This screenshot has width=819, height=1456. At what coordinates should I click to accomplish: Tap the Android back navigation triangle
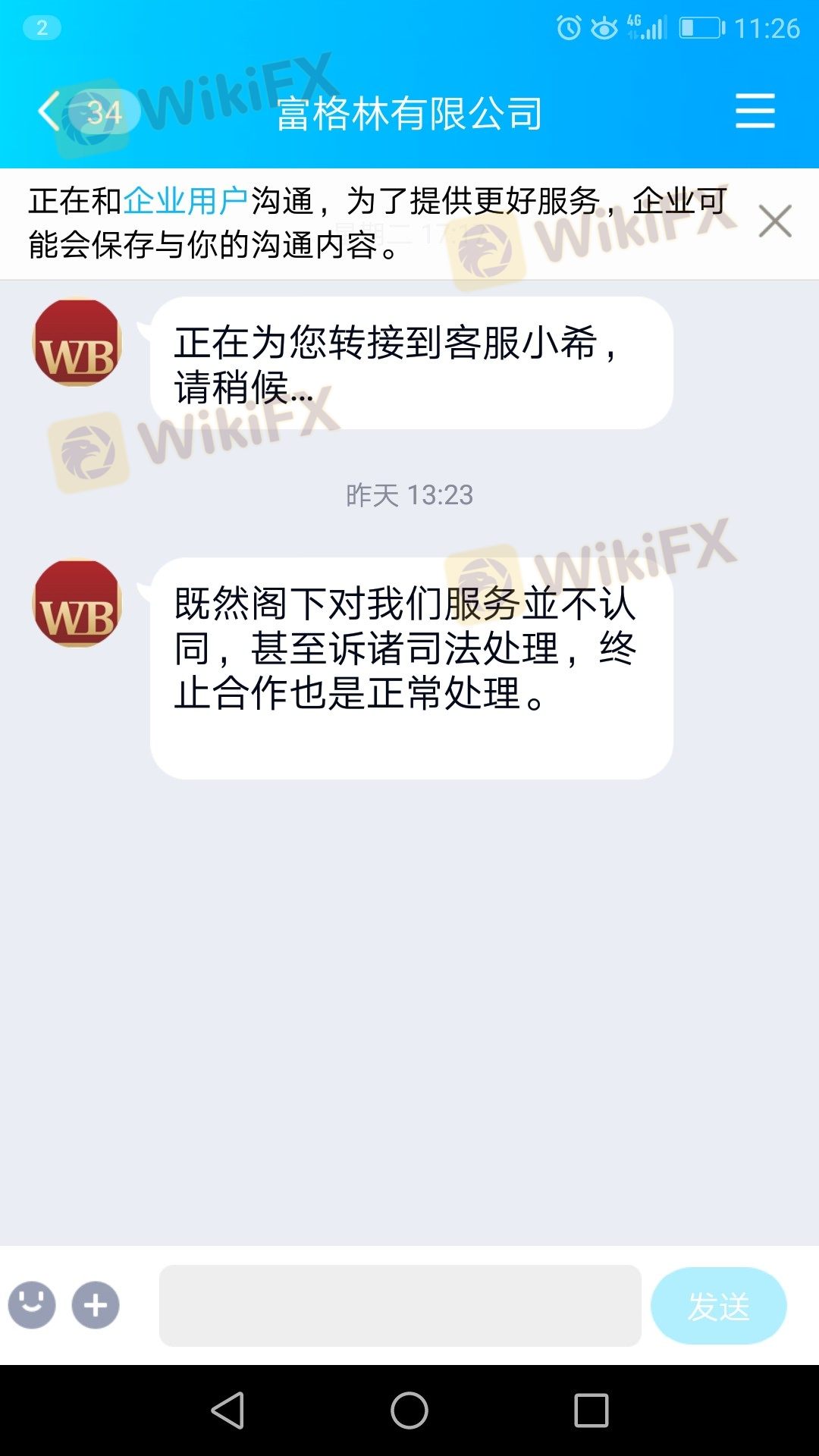coord(227,1410)
